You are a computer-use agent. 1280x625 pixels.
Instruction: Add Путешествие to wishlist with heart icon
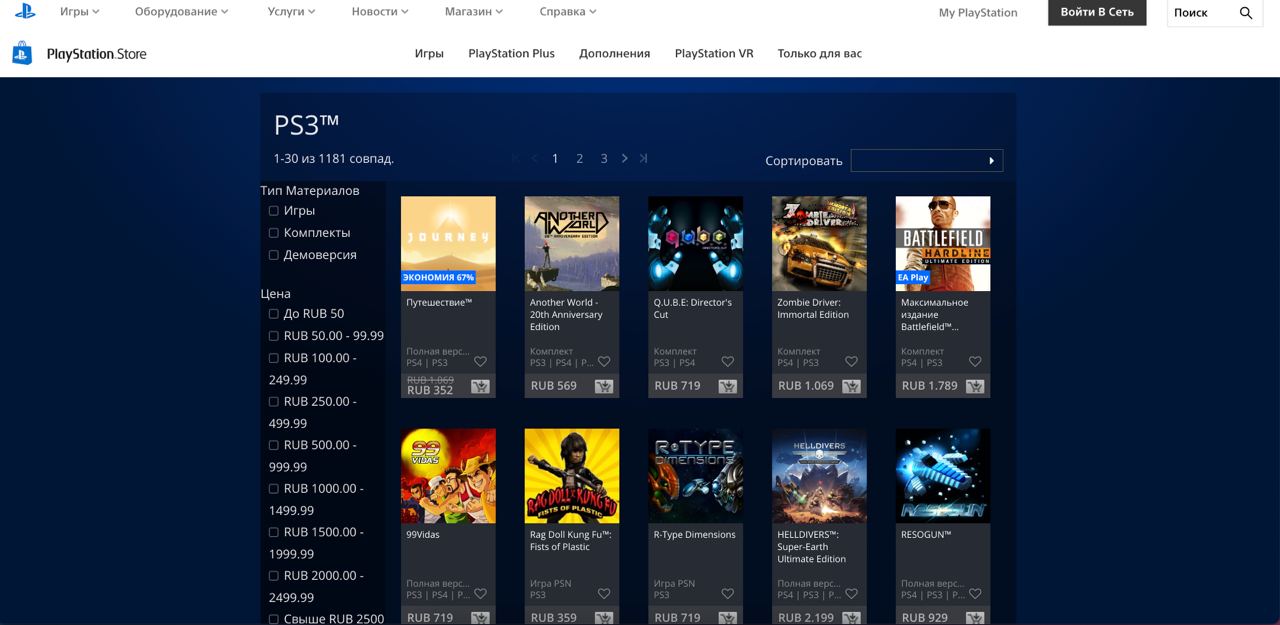click(480, 362)
